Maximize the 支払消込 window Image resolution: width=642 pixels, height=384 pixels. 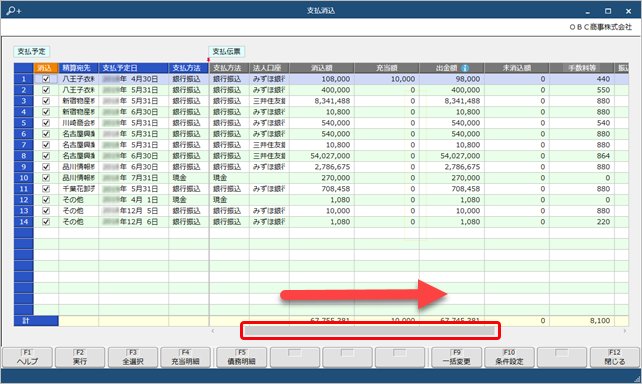pyautogui.click(x=608, y=11)
